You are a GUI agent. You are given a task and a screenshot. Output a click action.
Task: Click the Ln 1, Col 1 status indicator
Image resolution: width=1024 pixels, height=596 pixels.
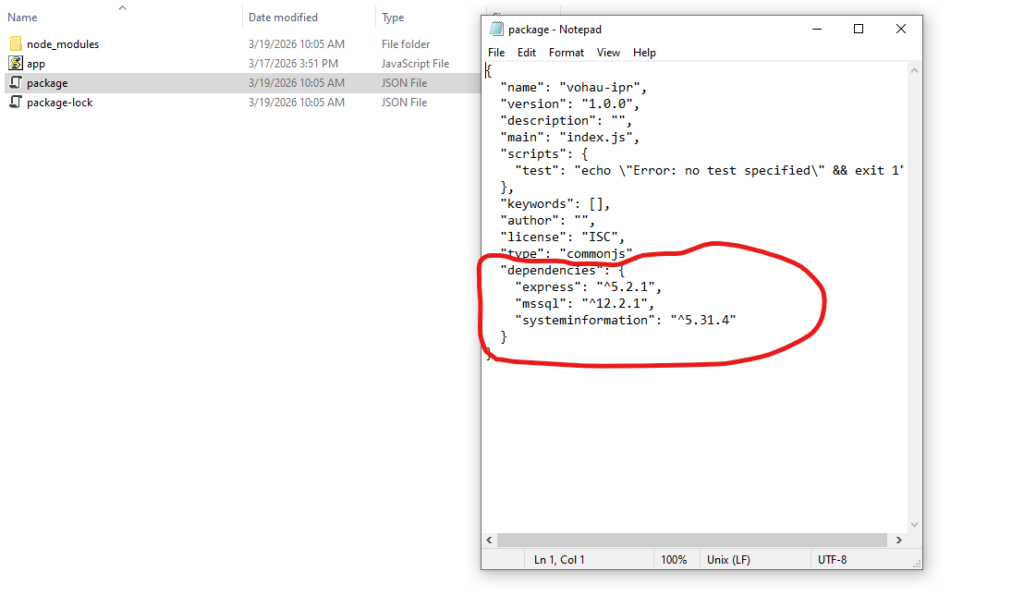pyautogui.click(x=557, y=559)
